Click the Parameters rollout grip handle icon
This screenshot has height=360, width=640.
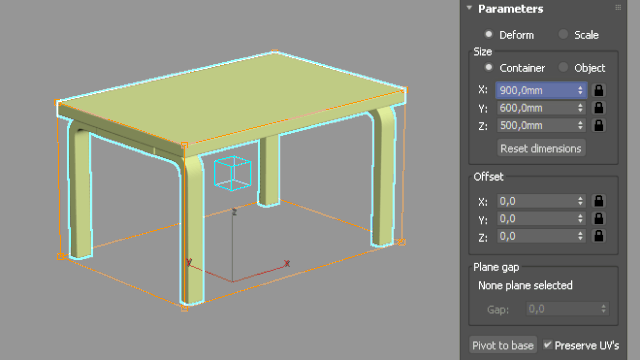(618, 7)
